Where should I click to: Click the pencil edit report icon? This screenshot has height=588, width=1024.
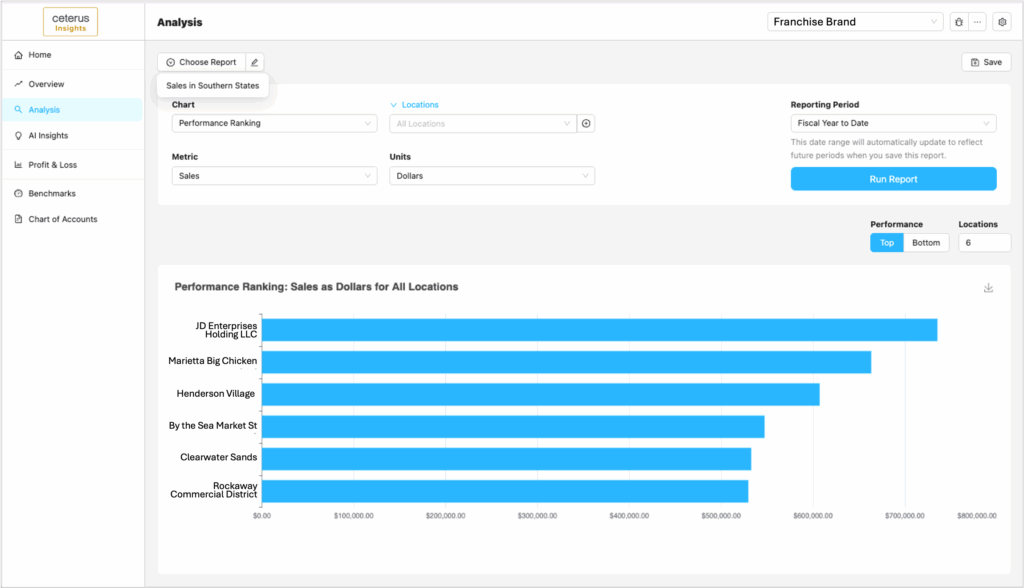[254, 62]
